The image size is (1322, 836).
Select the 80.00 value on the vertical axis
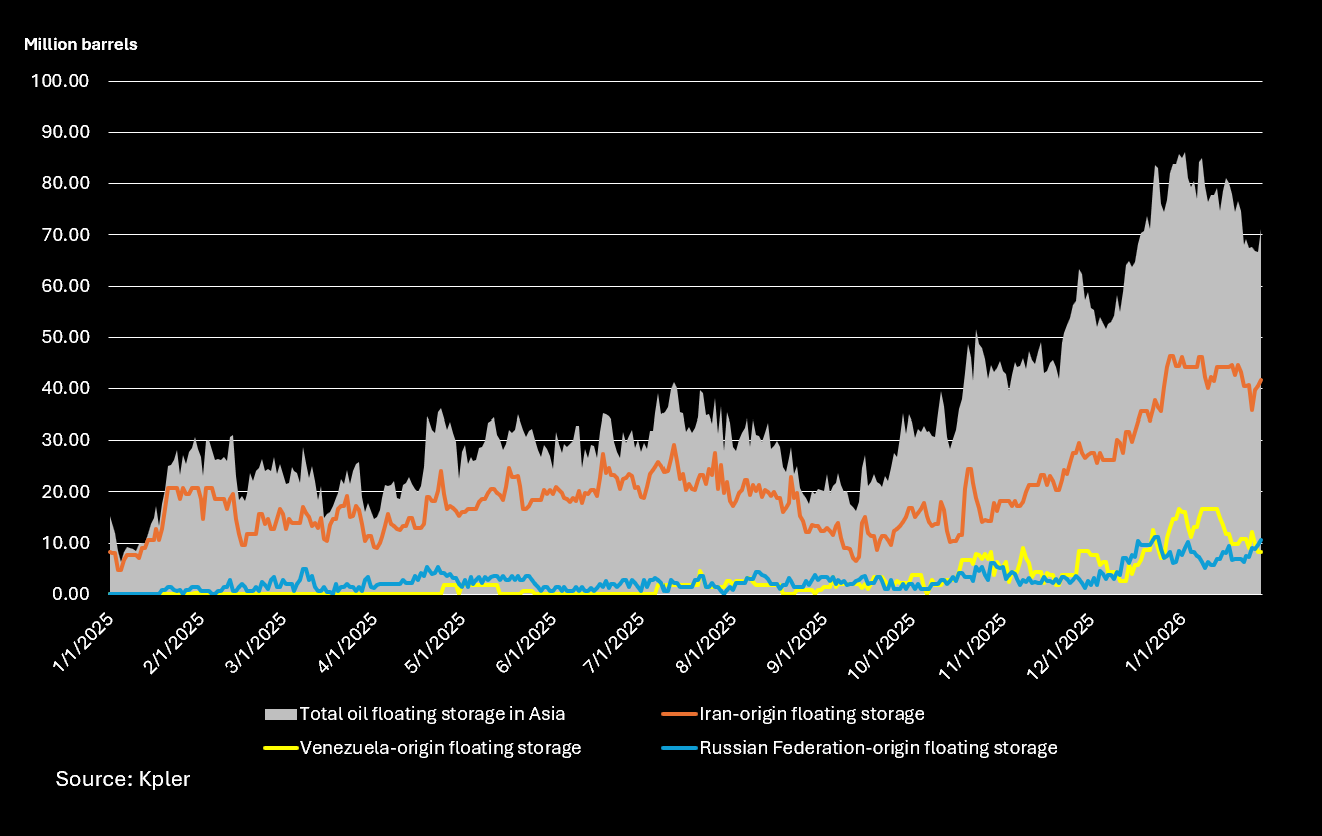[66, 183]
